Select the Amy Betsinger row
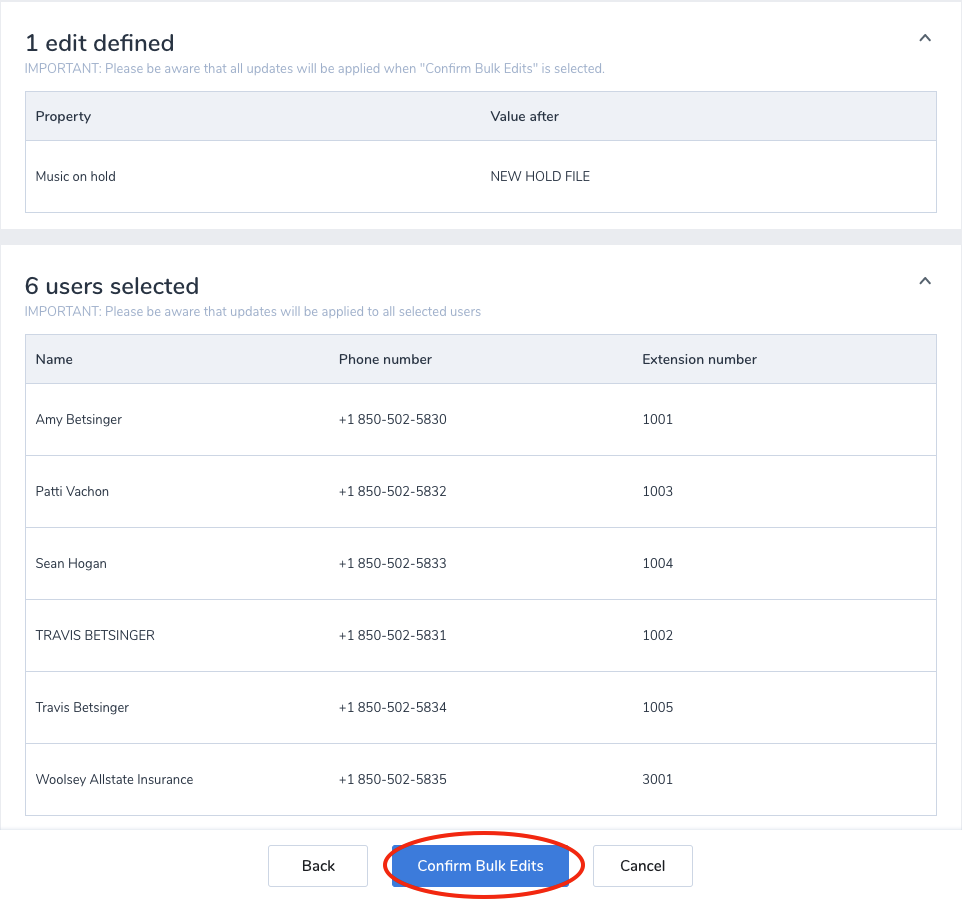The width and height of the screenshot is (962, 900). point(79,420)
